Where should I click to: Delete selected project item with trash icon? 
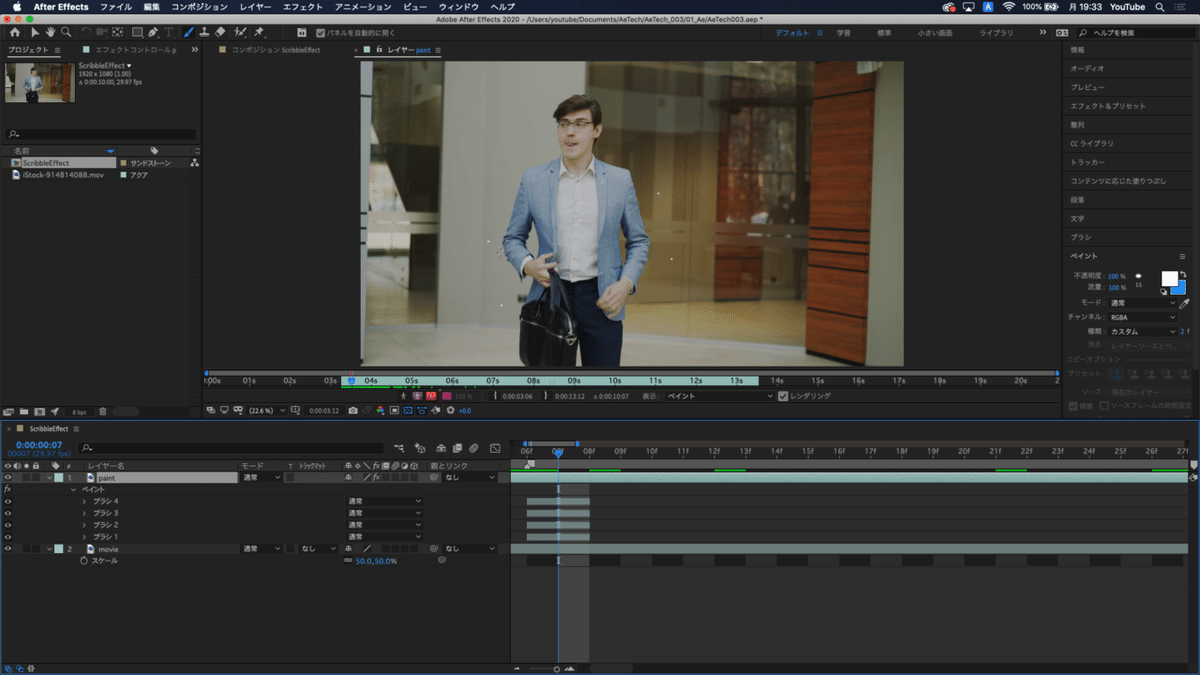click(102, 411)
